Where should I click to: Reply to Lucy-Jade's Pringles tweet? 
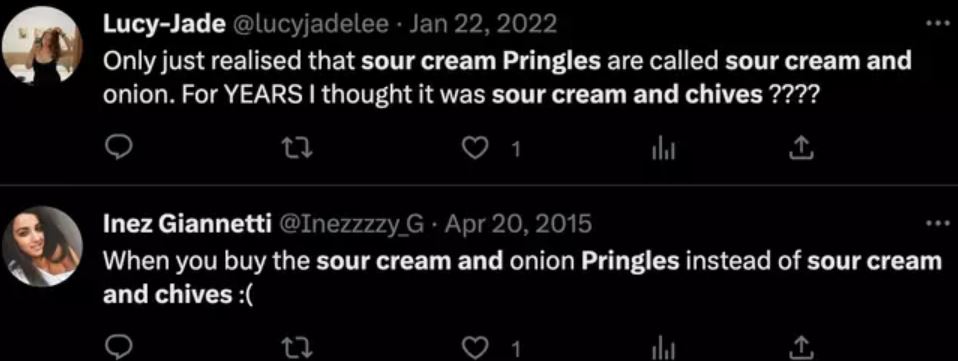point(116,148)
